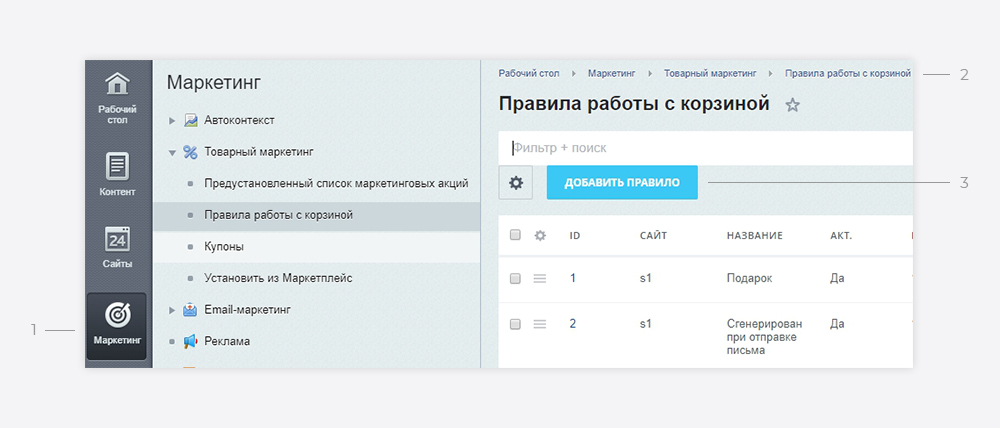1000x428 pixels.
Task: Open Установить из Маркетплейс item
Action: (x=278, y=278)
